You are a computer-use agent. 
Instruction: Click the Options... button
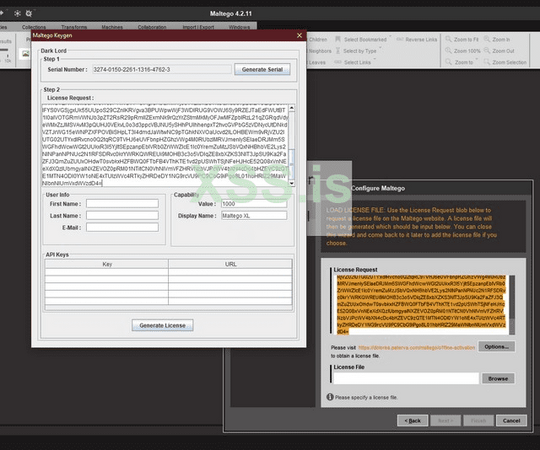[x=496, y=347]
